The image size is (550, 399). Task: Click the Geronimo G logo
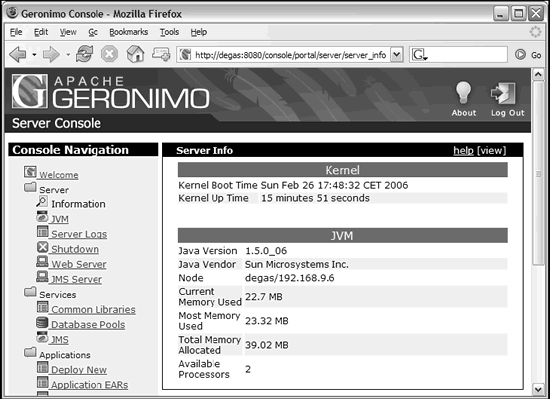tap(29, 91)
